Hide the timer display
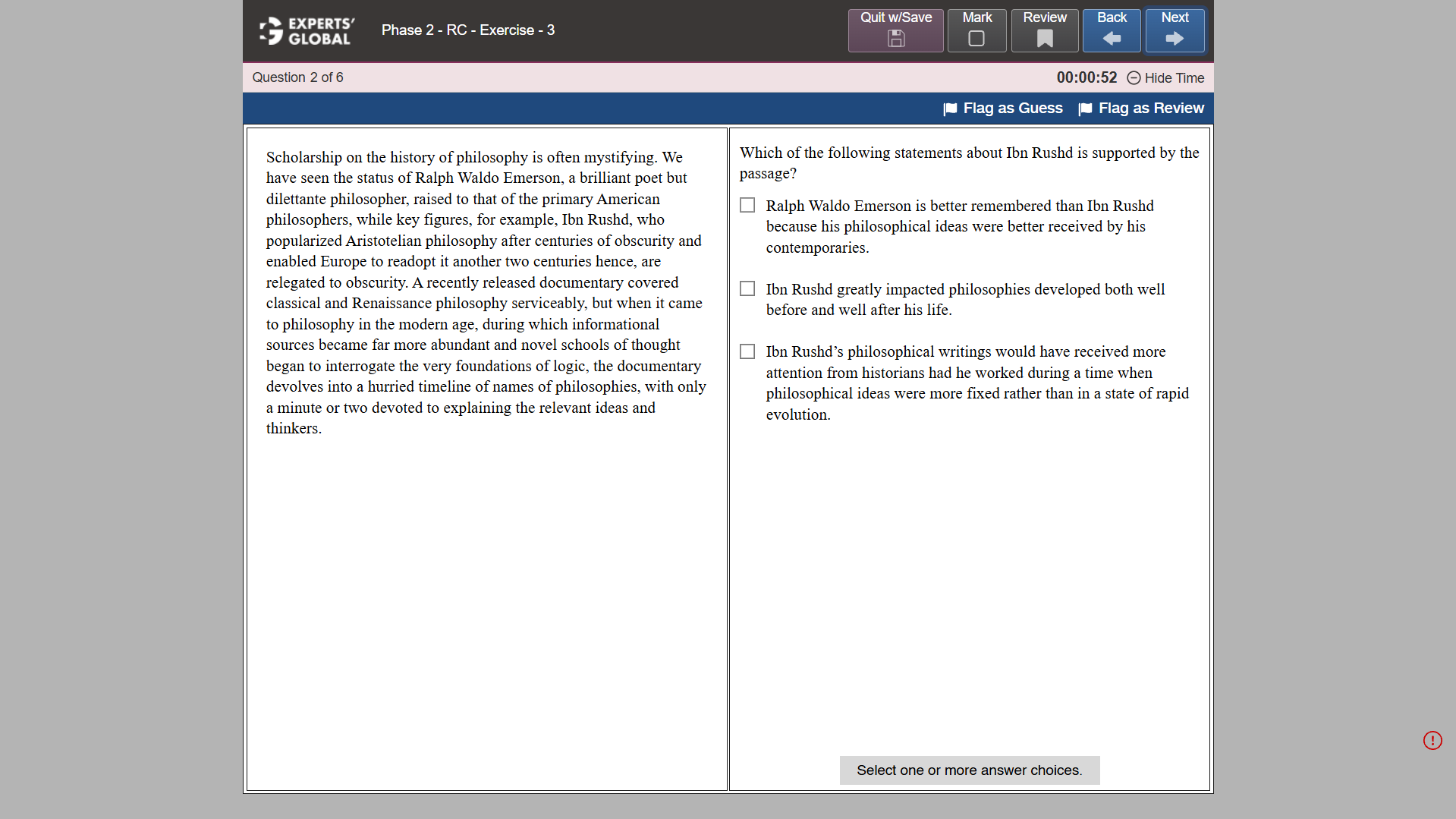This screenshot has width=1456, height=819. [1174, 78]
